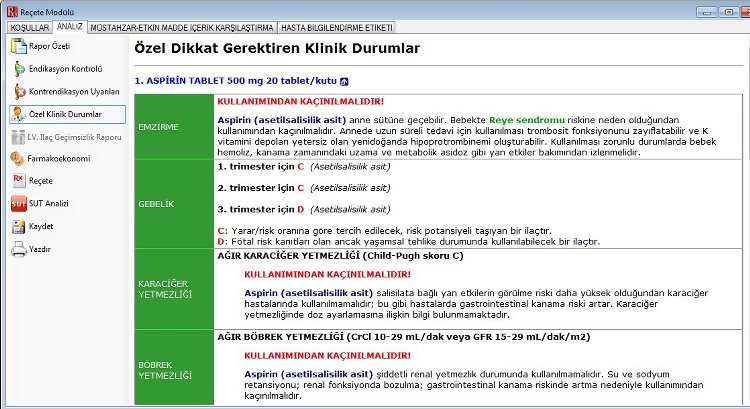This screenshot has height=409, width=750.
Task: Click Reye sendromu green link
Action: point(527,120)
